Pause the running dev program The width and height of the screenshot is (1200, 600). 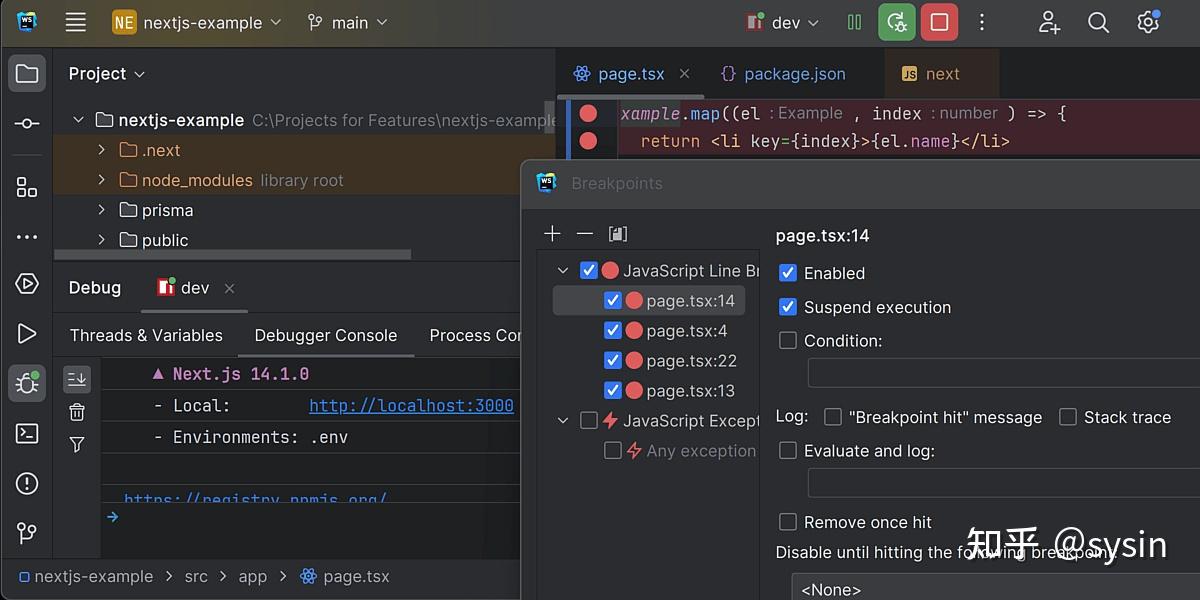pyautogui.click(x=855, y=22)
